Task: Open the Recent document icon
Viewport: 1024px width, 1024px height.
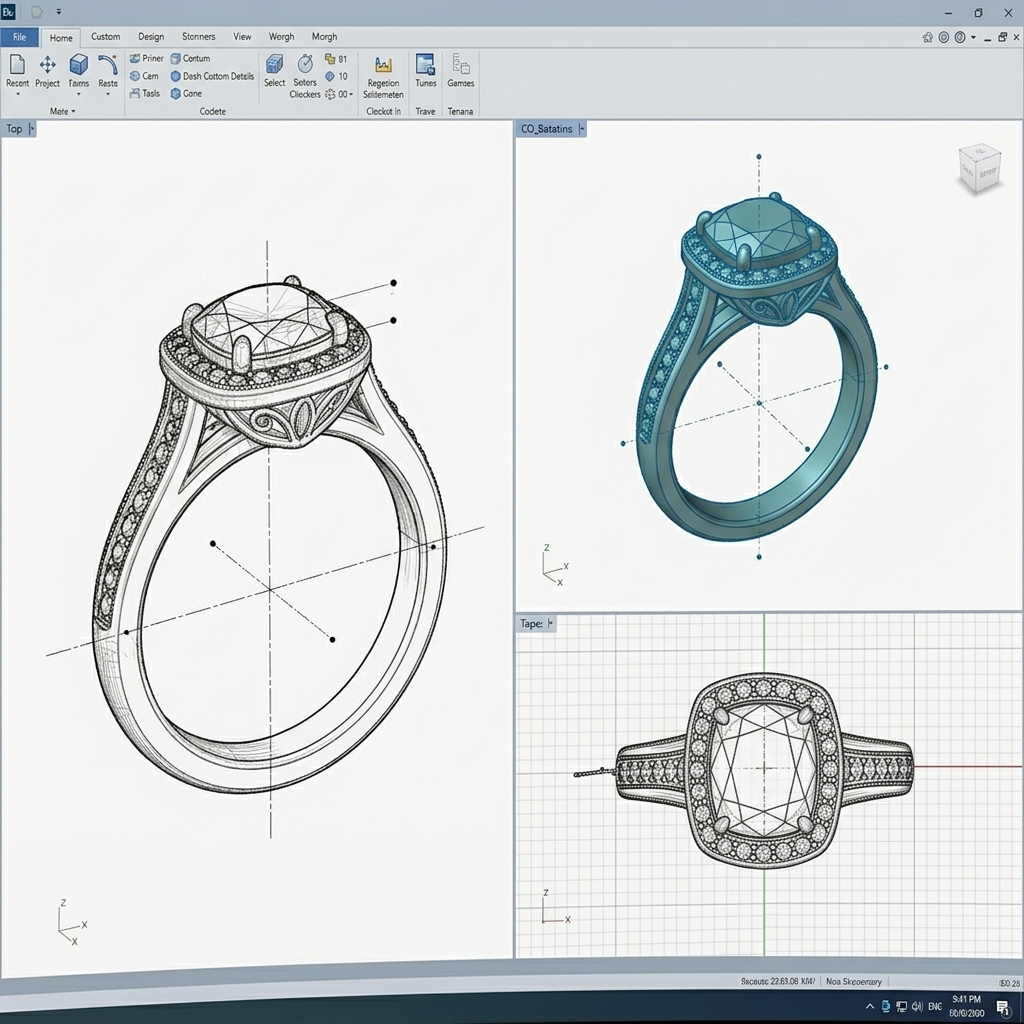Action: click(x=18, y=65)
